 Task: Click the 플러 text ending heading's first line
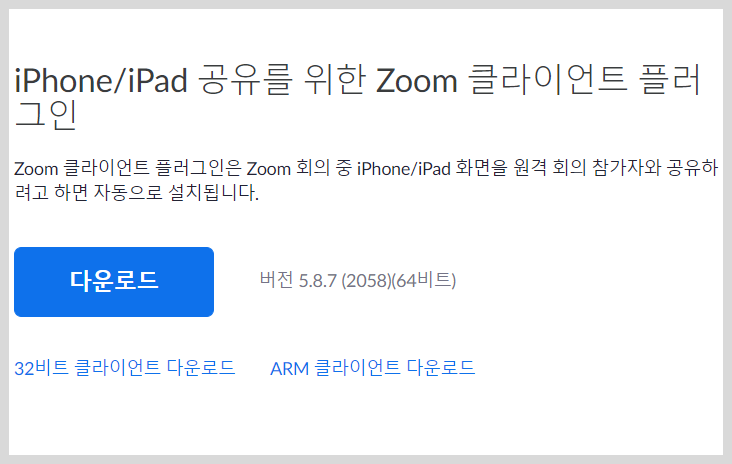point(671,79)
